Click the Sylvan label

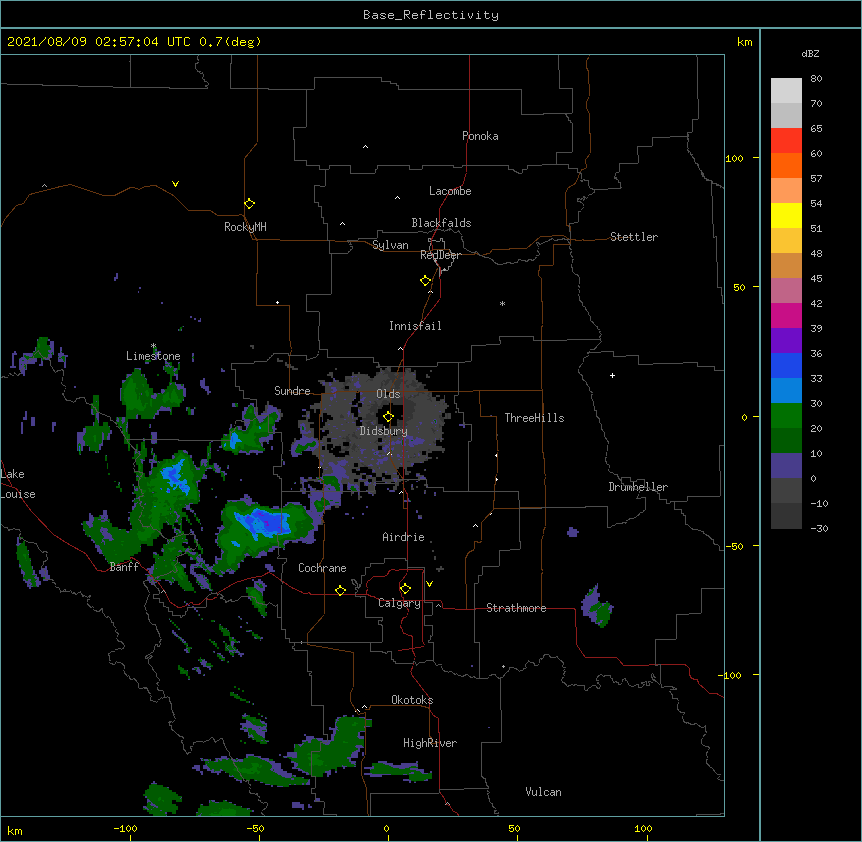[390, 245]
